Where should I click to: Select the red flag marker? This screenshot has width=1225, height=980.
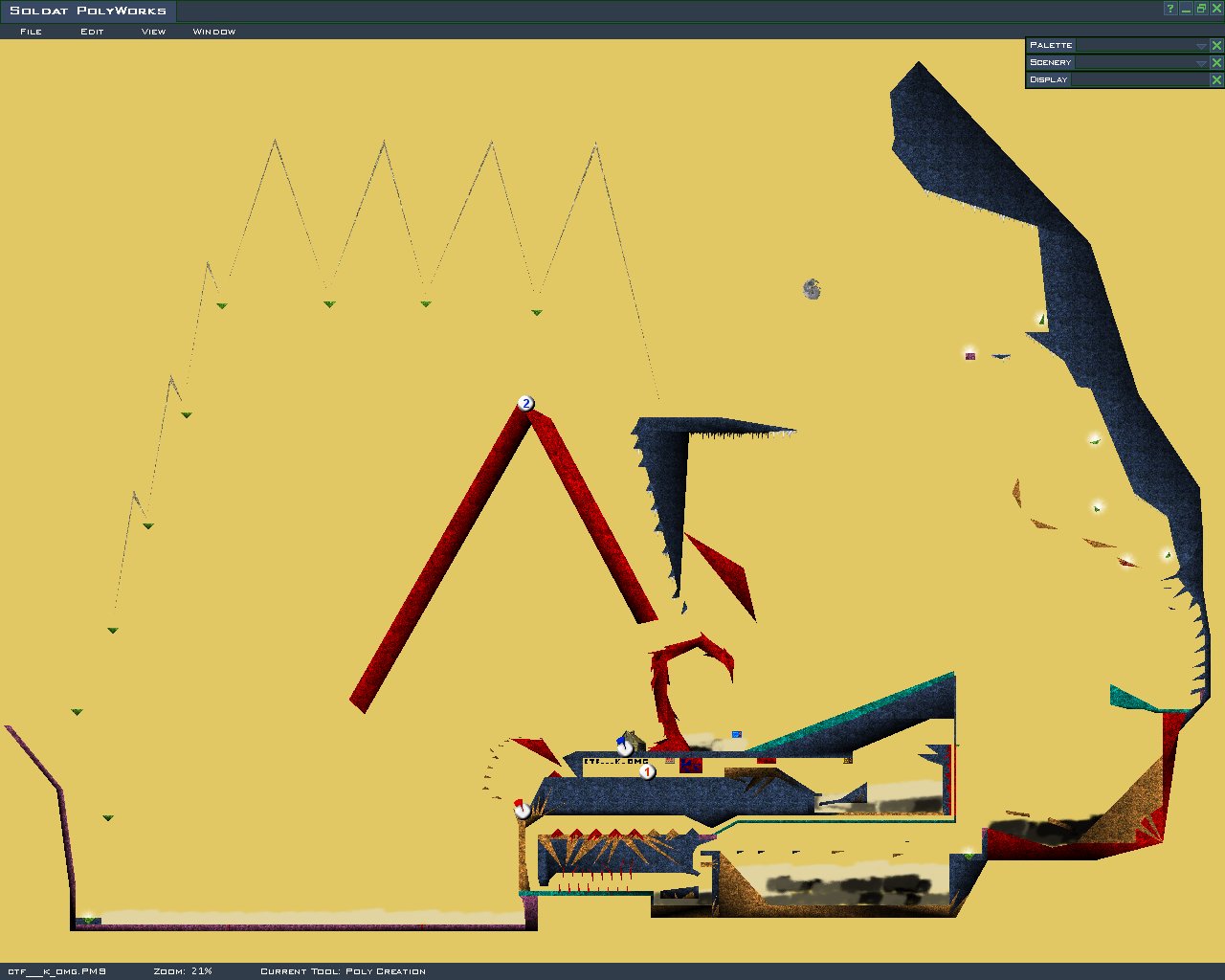tap(522, 810)
